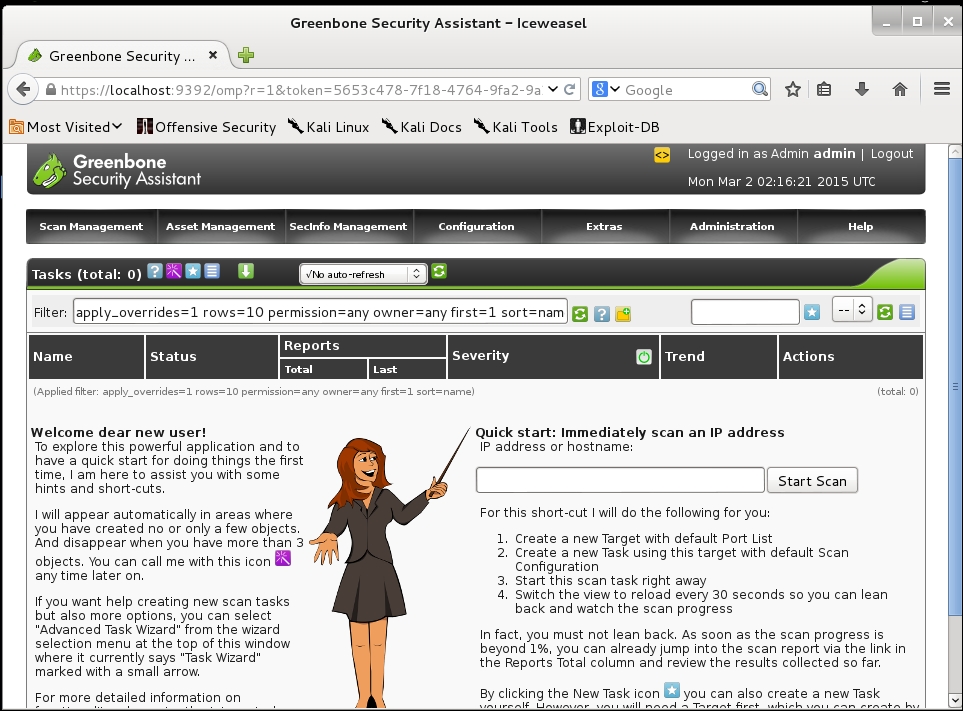
Task: Click search magnifier in Google box
Action: point(760,90)
